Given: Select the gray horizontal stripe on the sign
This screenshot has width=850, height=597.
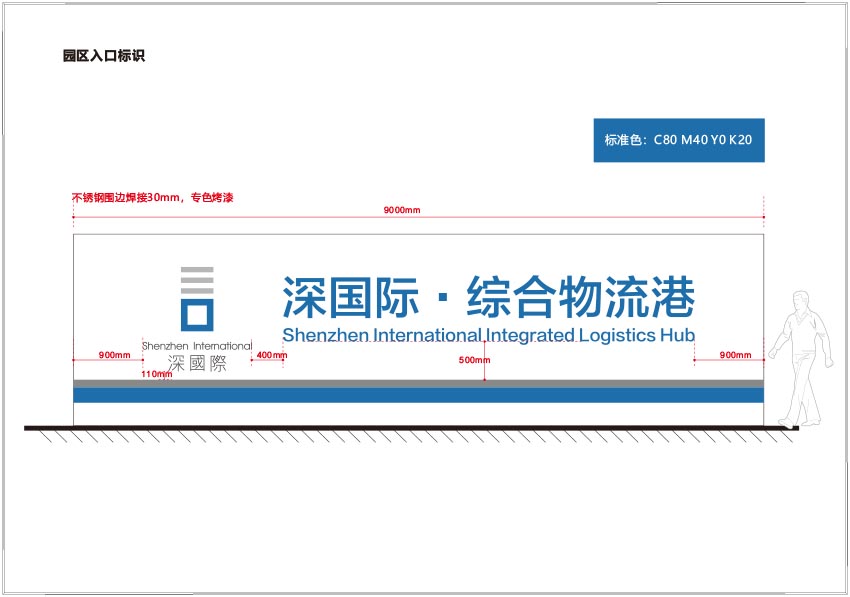Looking at the screenshot, I should coord(420,382).
